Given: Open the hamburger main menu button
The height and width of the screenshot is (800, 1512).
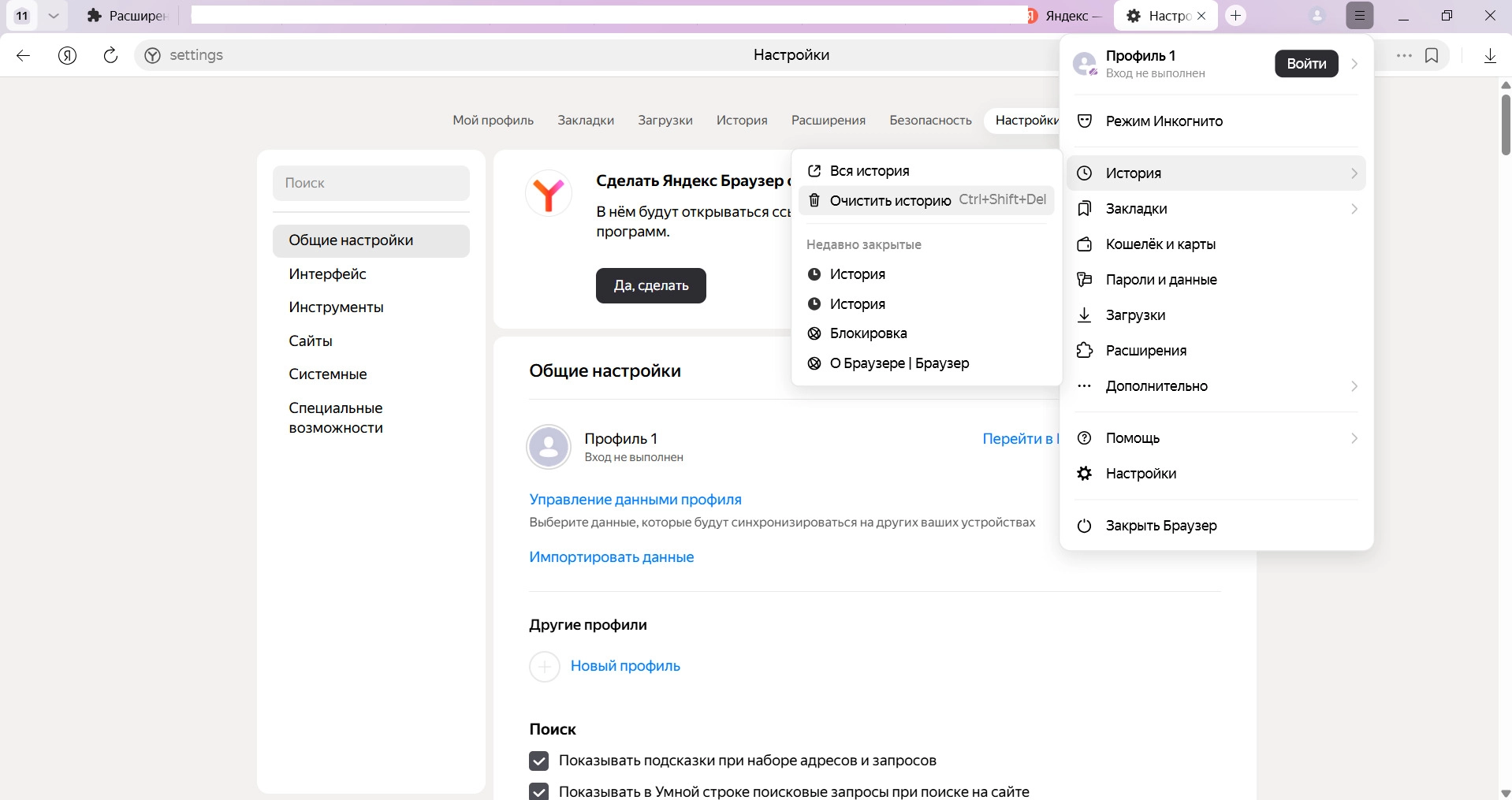Looking at the screenshot, I should point(1360,16).
